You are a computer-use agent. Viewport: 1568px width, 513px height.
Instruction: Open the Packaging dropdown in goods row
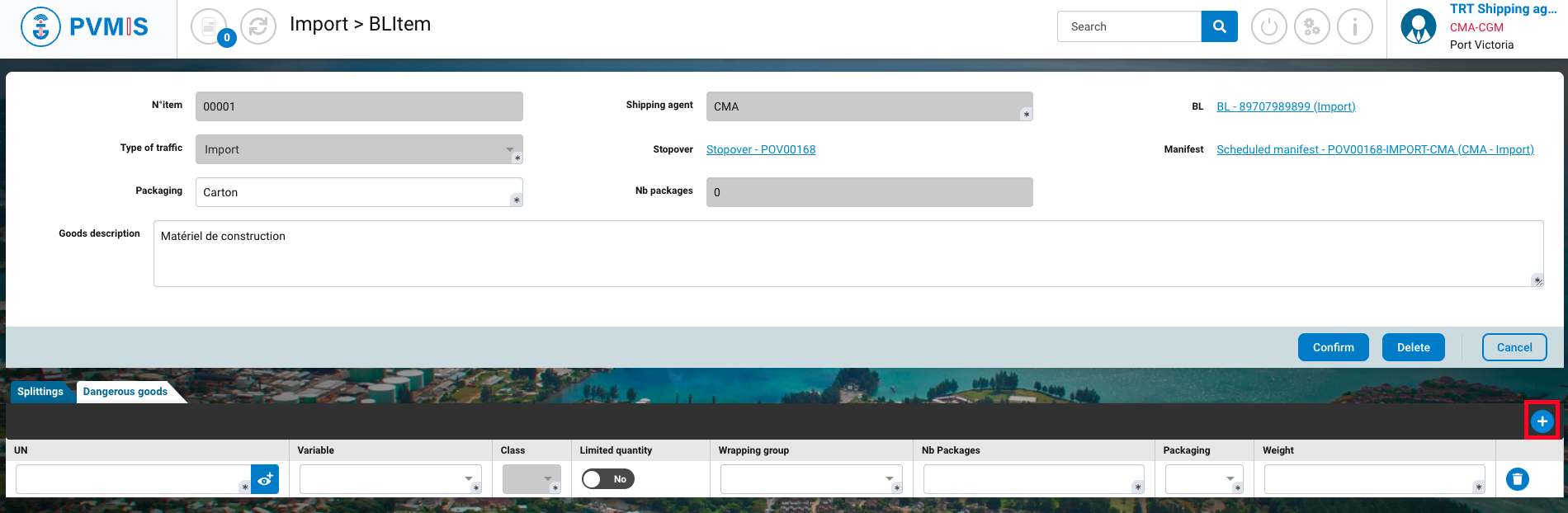click(x=1203, y=479)
